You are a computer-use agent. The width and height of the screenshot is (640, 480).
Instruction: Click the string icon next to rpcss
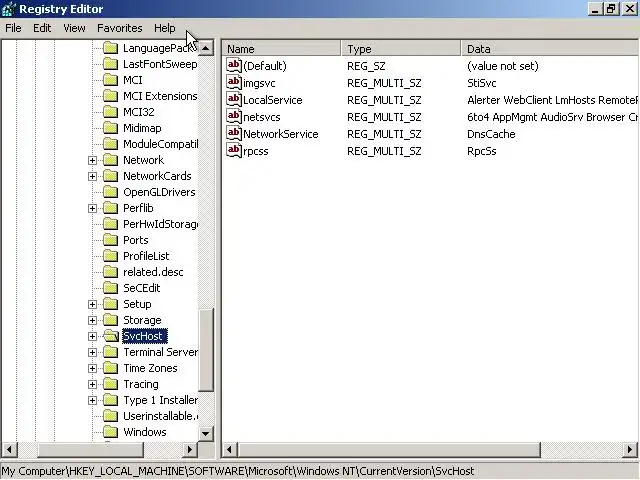[234, 151]
